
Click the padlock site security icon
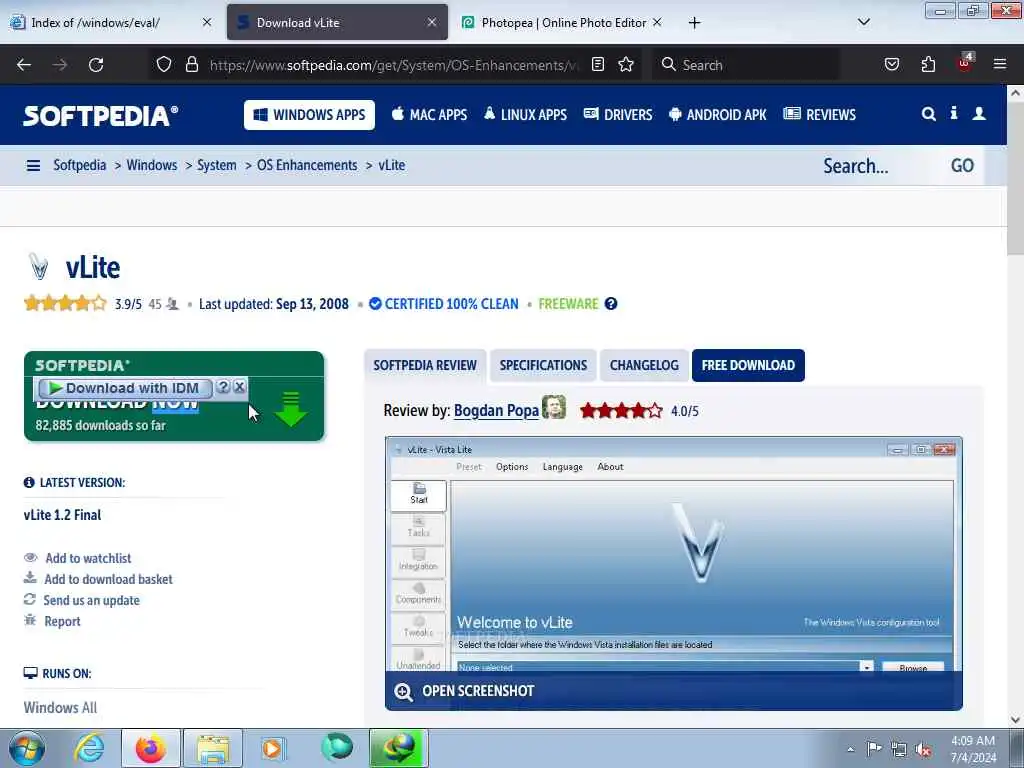[191, 64]
